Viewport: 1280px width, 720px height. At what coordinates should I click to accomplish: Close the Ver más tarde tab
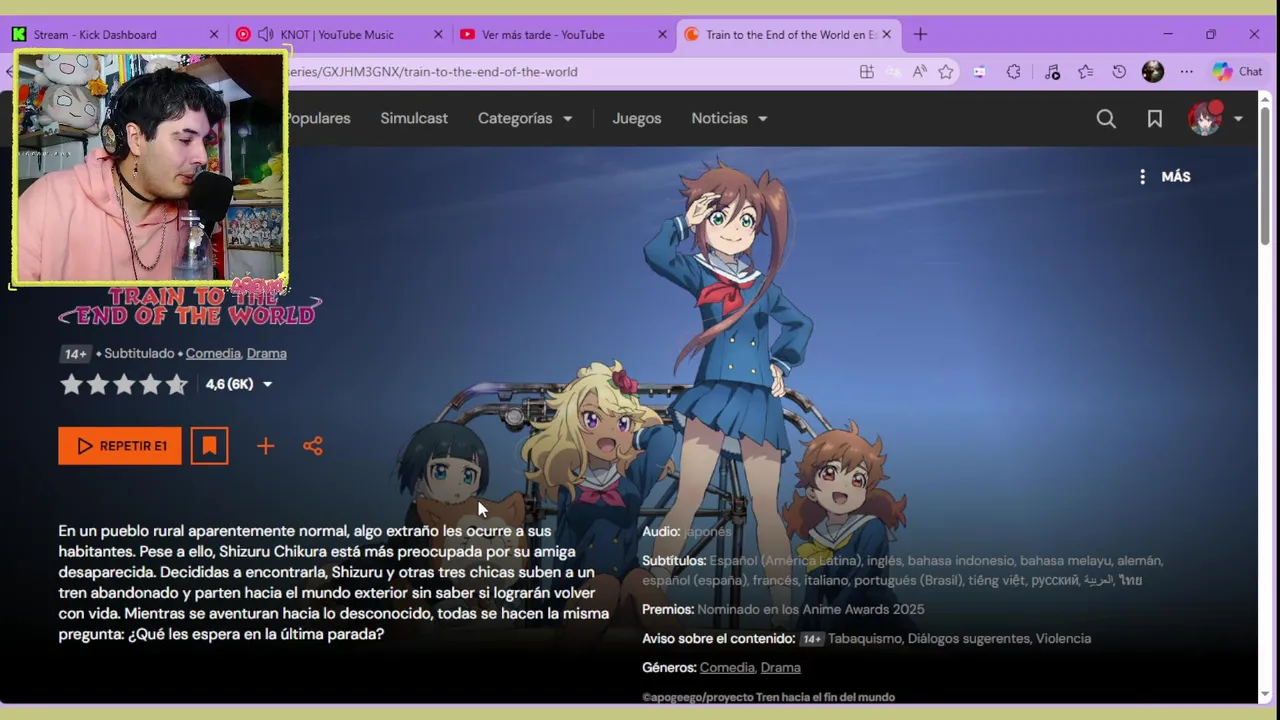(661, 34)
